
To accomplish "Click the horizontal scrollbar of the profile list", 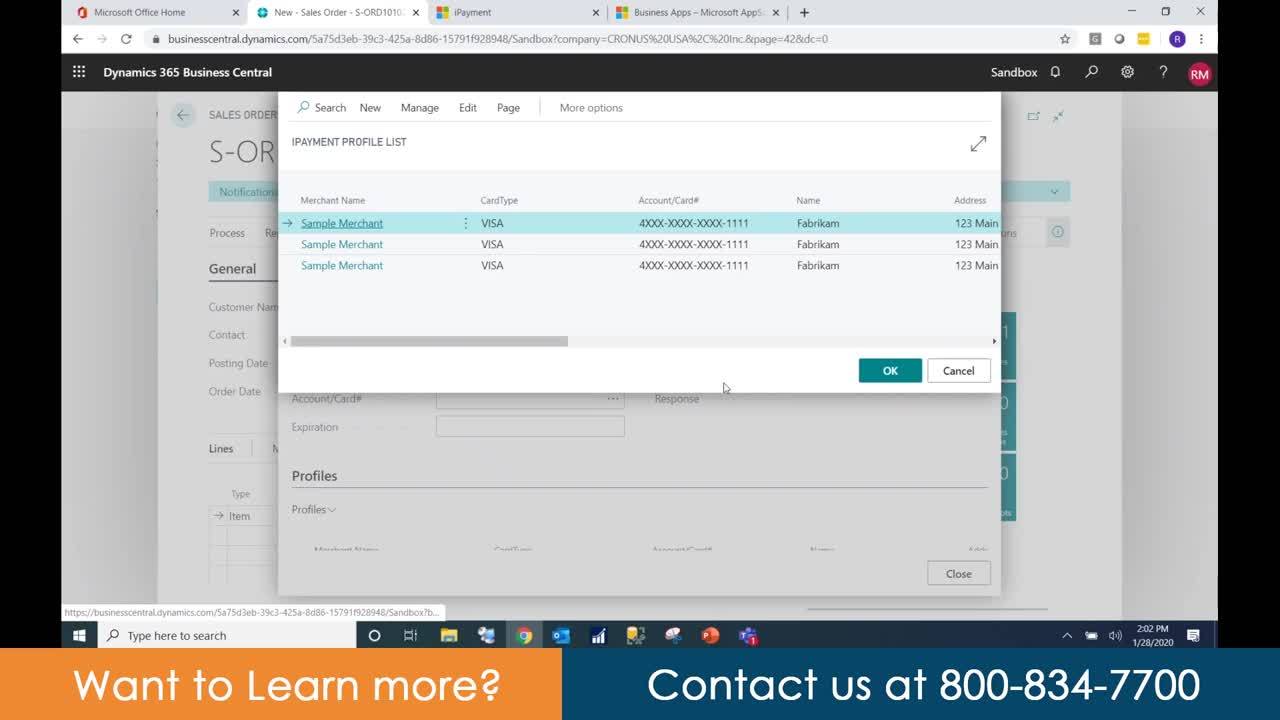I will (429, 341).
